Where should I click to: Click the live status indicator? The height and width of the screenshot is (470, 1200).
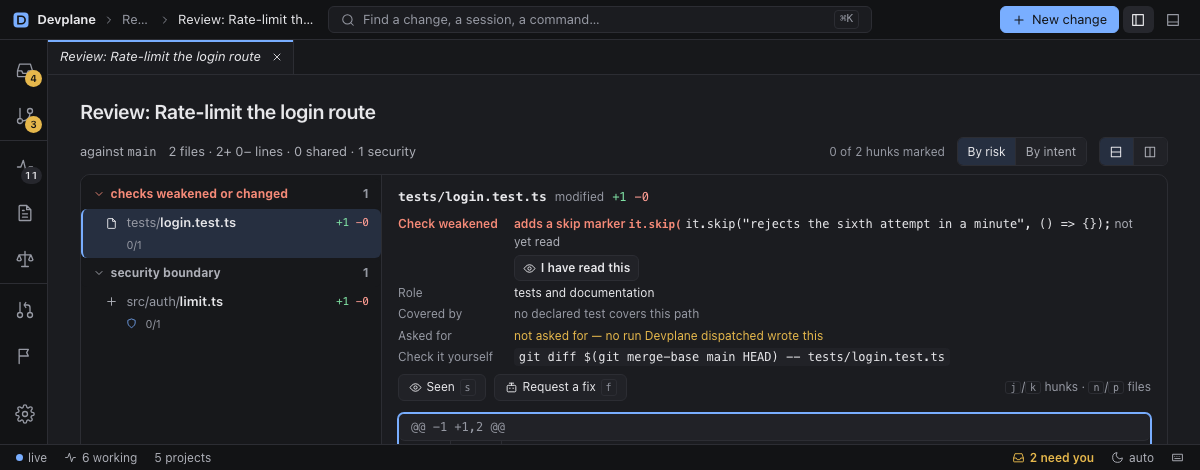(32, 458)
